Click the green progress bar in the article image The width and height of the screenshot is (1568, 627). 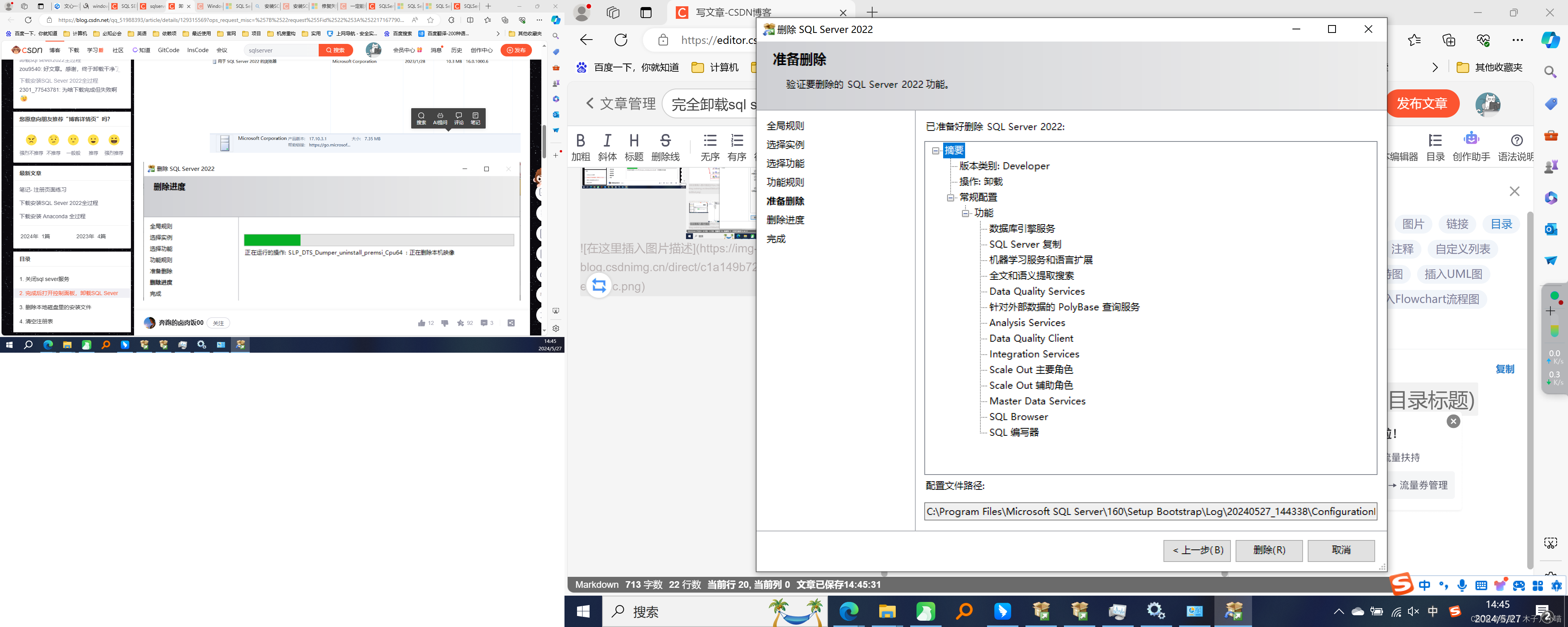pyautogui.click(x=272, y=240)
